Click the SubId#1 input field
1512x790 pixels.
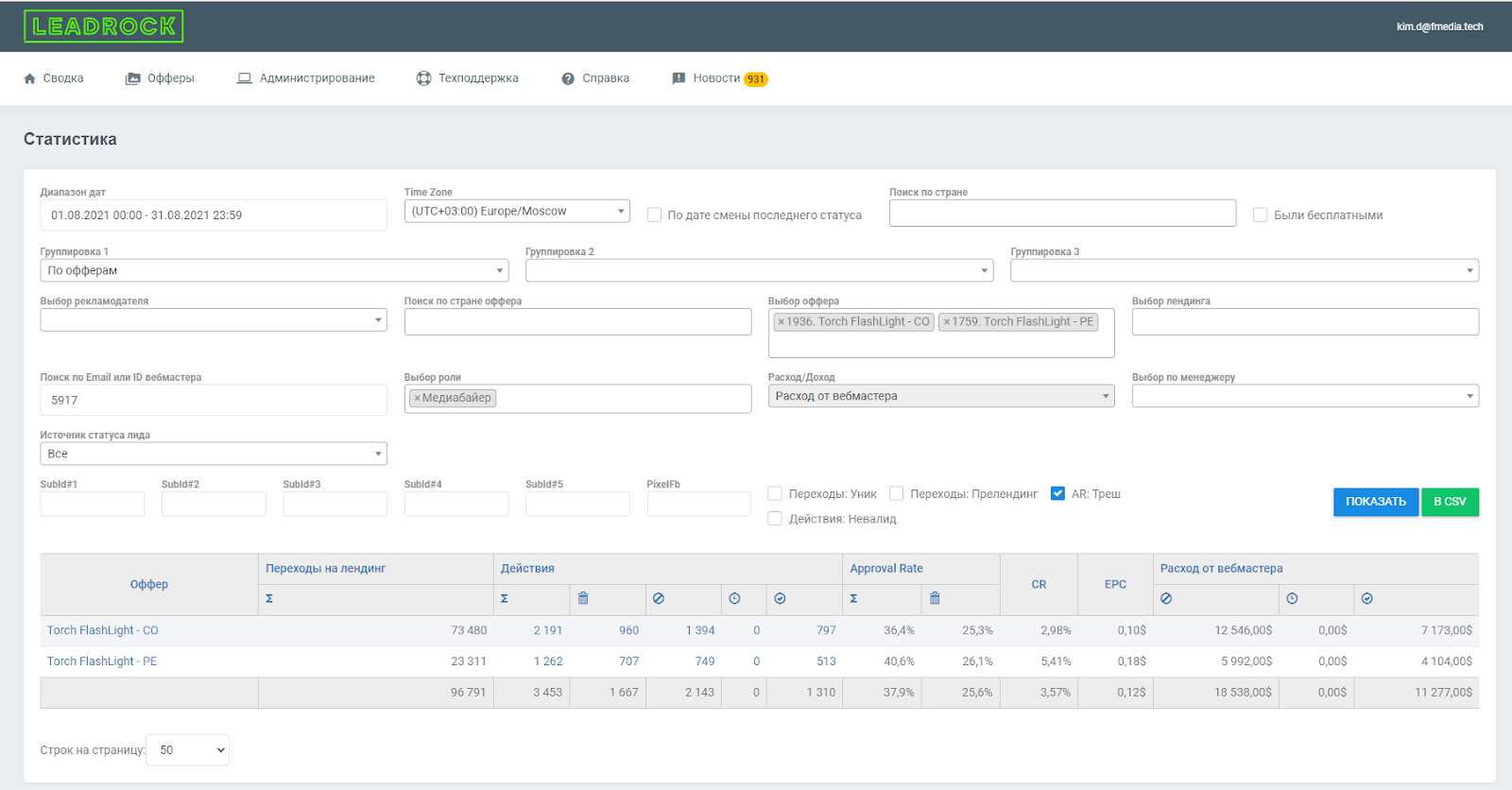[93, 504]
